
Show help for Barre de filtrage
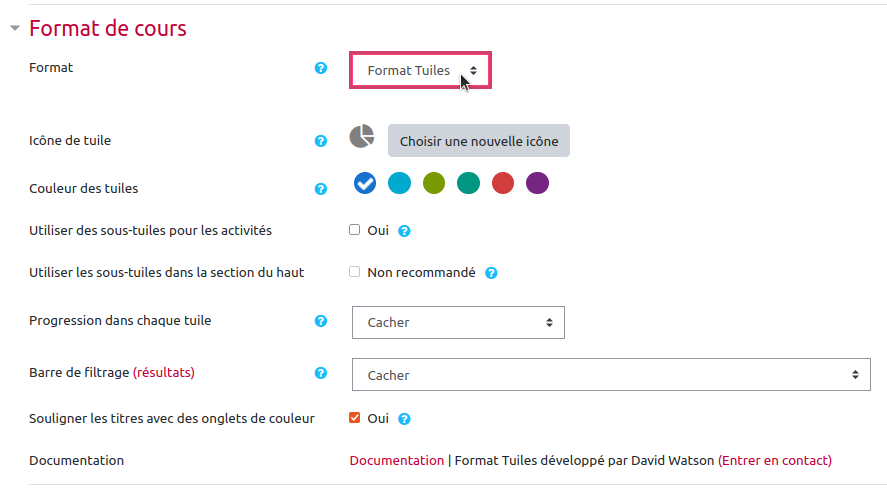pos(321,373)
